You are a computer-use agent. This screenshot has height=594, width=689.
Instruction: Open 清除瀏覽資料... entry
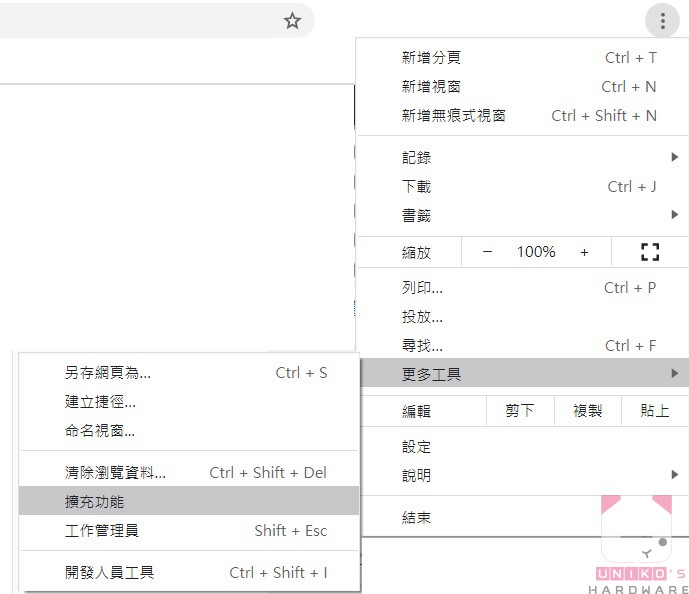point(189,473)
